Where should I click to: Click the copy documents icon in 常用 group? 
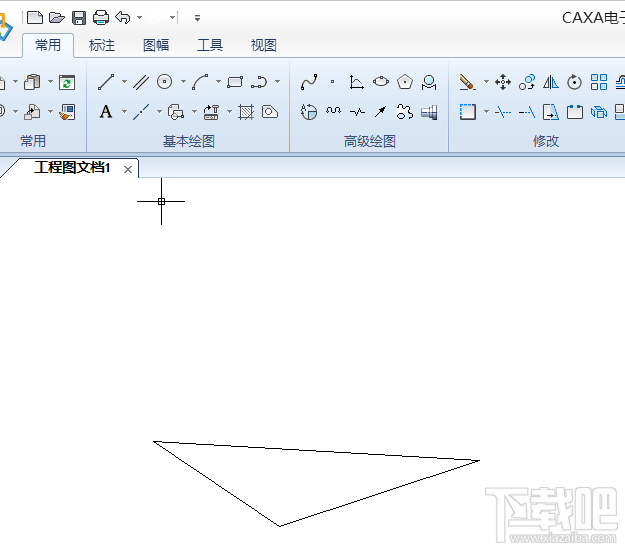click(32, 82)
